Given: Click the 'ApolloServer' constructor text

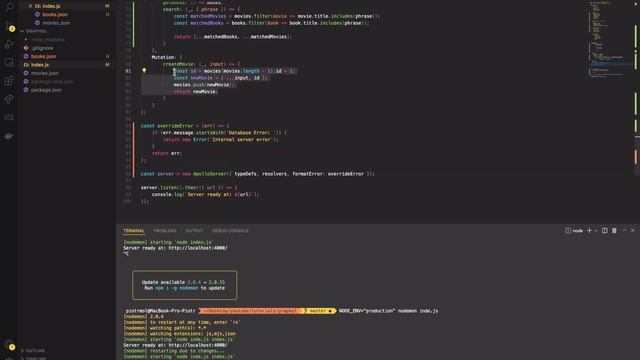Looking at the screenshot, I should 209,174.
